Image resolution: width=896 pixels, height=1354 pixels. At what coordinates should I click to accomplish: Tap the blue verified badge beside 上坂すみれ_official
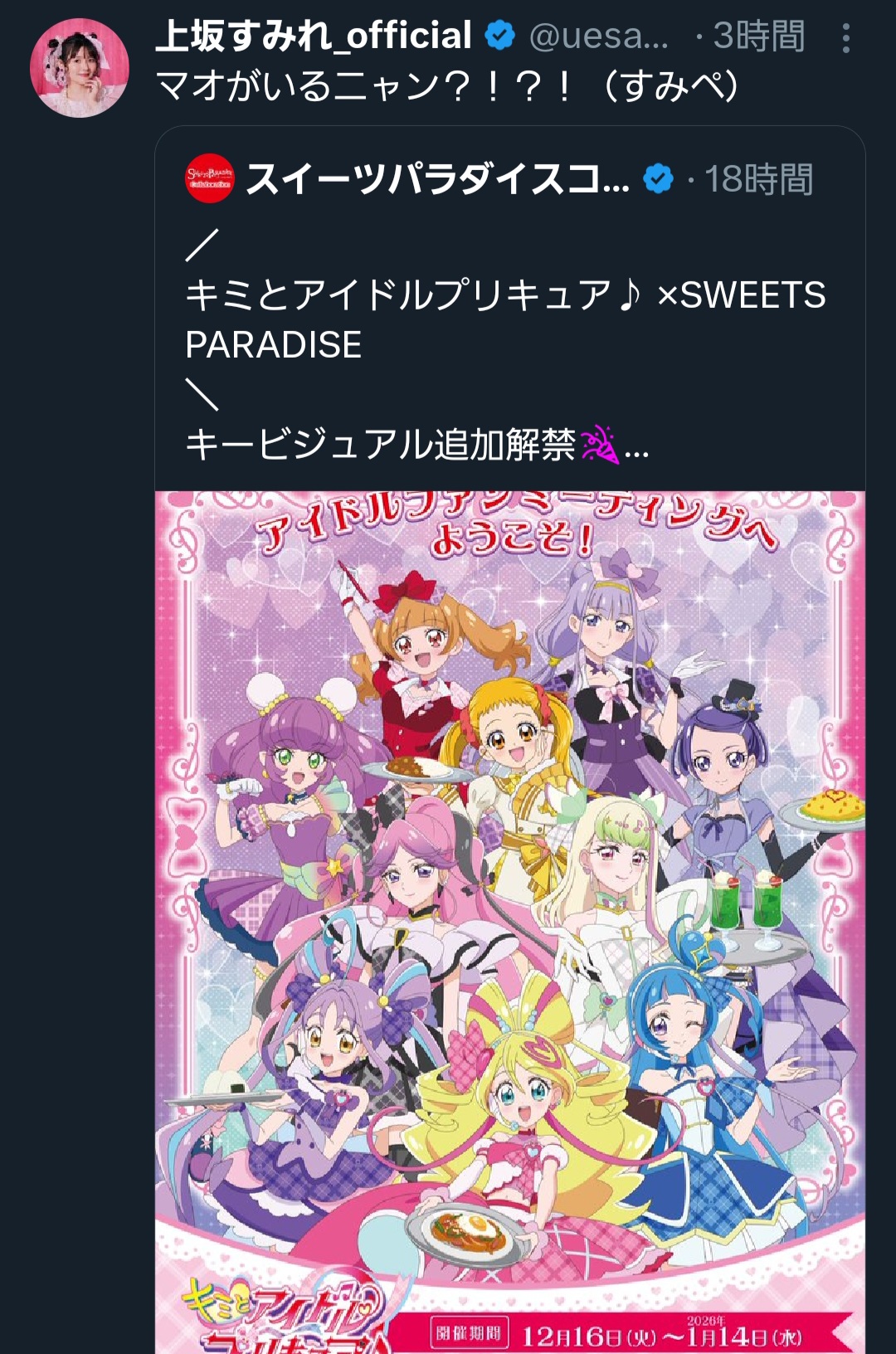499,36
